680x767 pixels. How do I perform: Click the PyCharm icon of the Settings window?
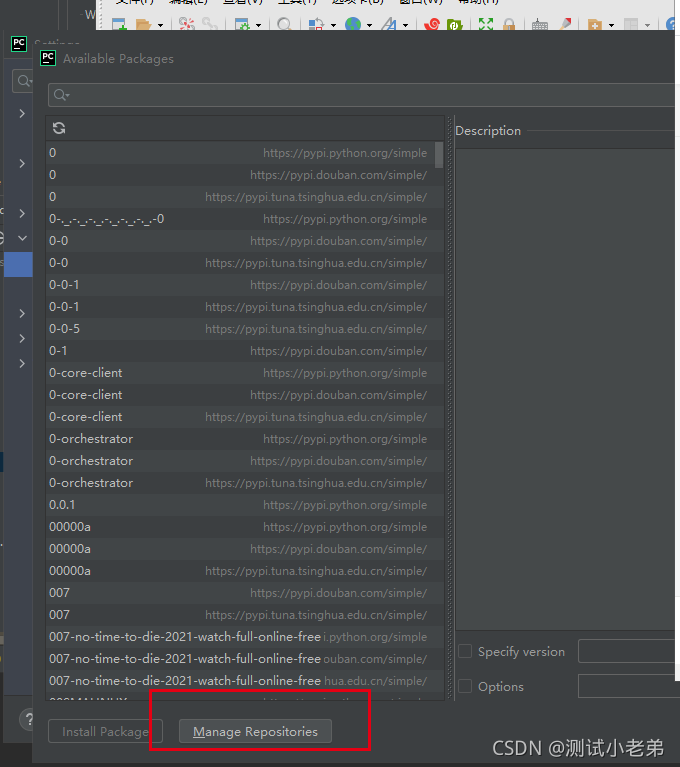[x=19, y=44]
